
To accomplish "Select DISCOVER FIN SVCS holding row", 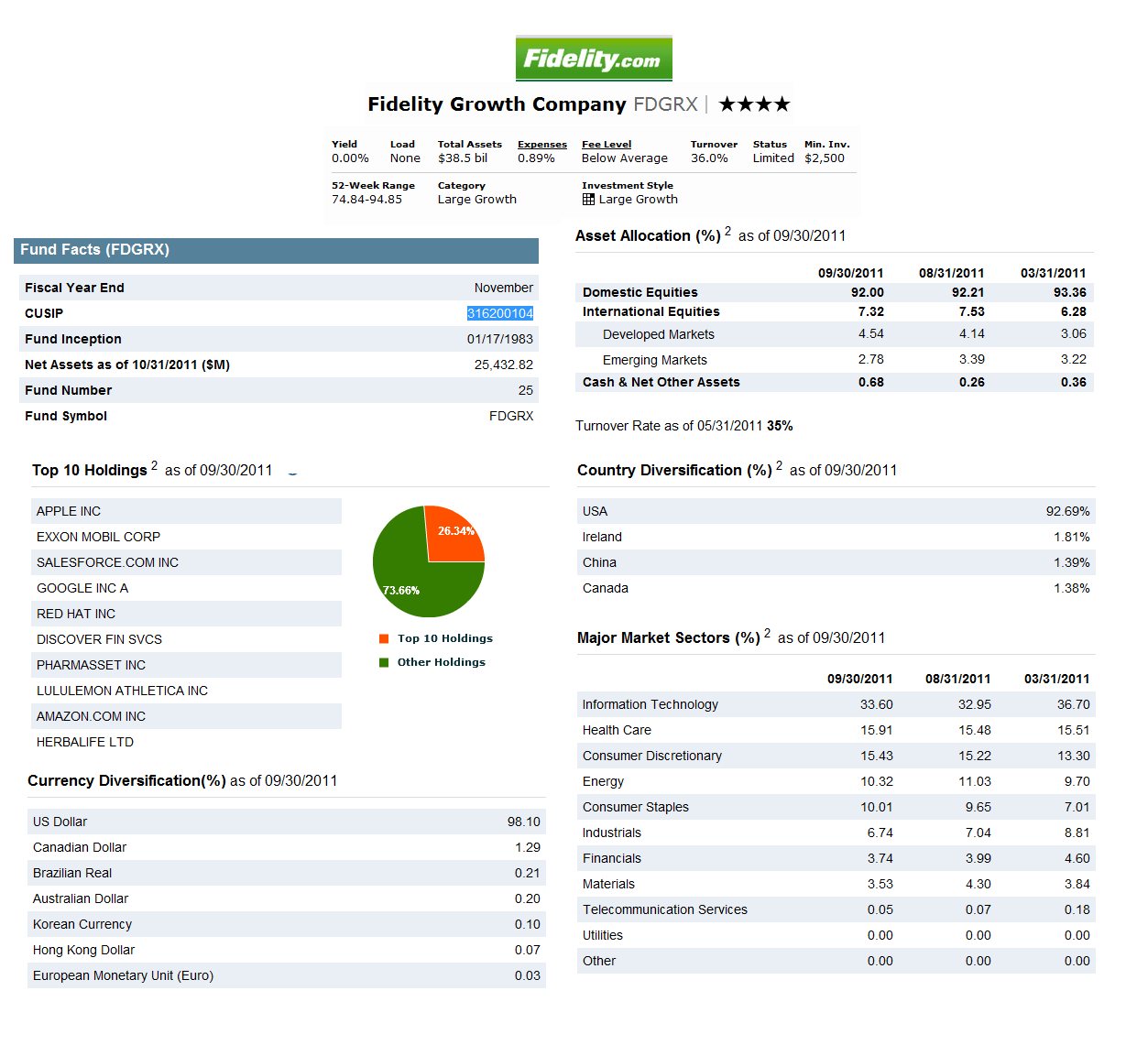I will pos(186,639).
